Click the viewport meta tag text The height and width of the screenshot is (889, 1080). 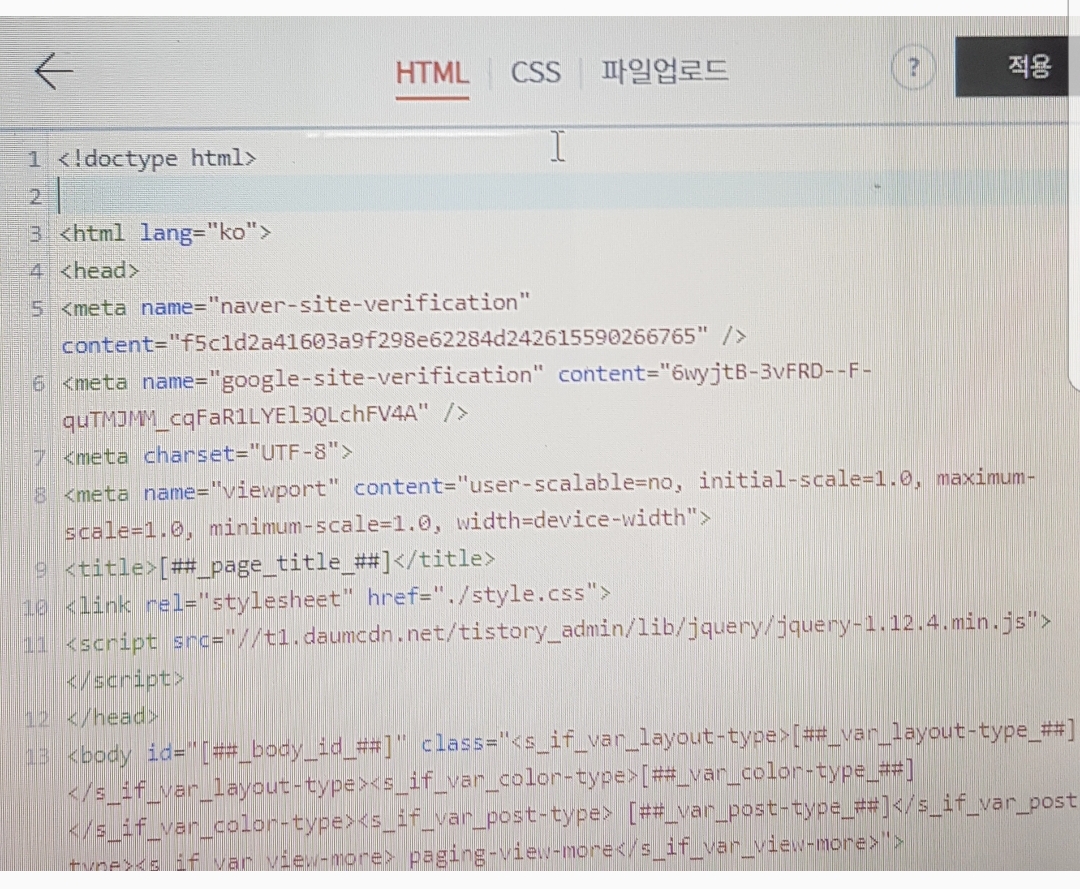(x=274, y=491)
